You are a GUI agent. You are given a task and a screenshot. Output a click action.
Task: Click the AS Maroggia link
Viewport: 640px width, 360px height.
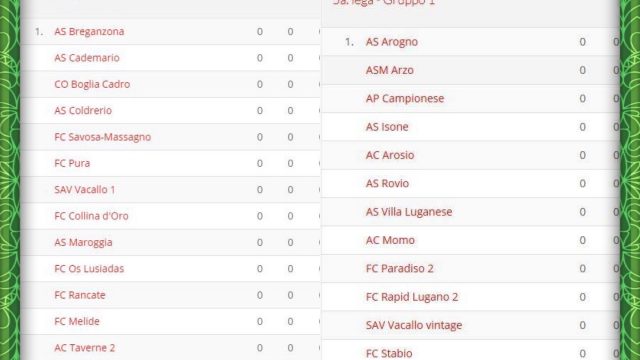tap(83, 242)
